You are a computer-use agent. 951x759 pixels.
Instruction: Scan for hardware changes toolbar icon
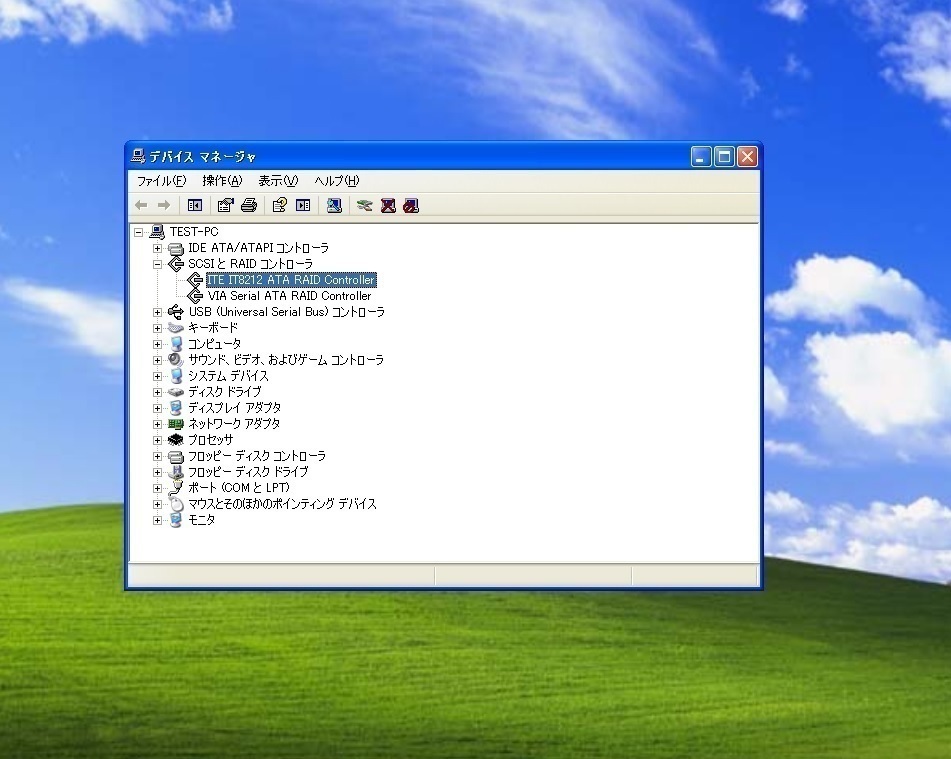point(334,206)
